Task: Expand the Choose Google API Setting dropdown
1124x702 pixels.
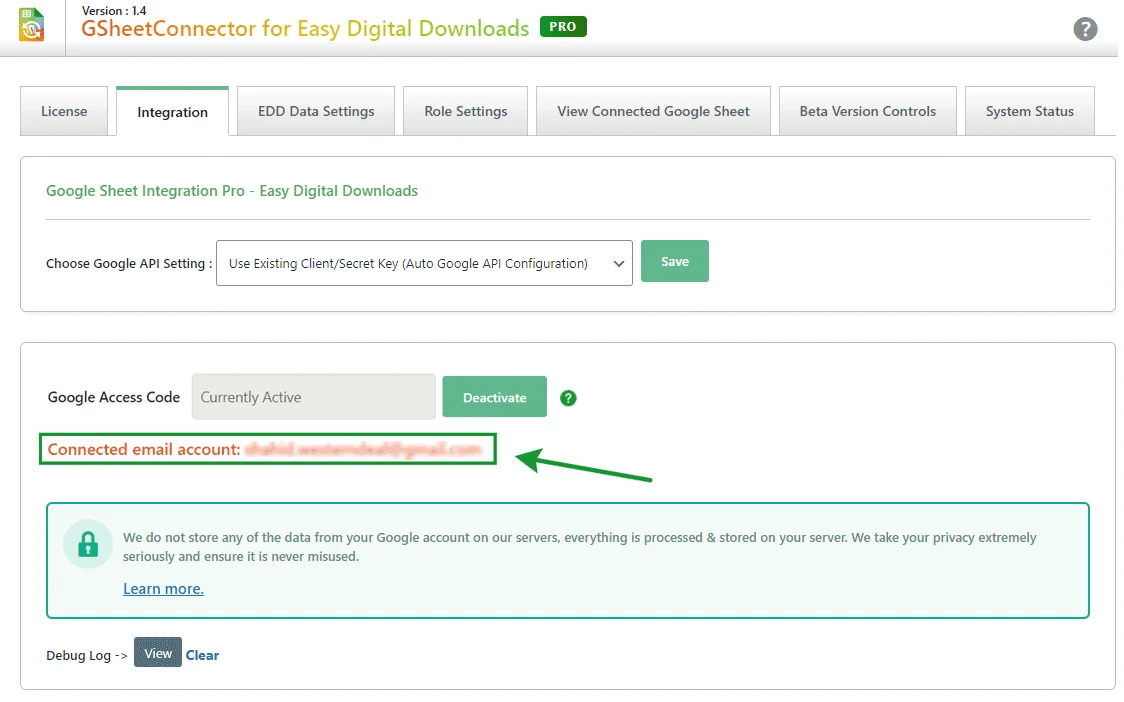Action: 424,263
